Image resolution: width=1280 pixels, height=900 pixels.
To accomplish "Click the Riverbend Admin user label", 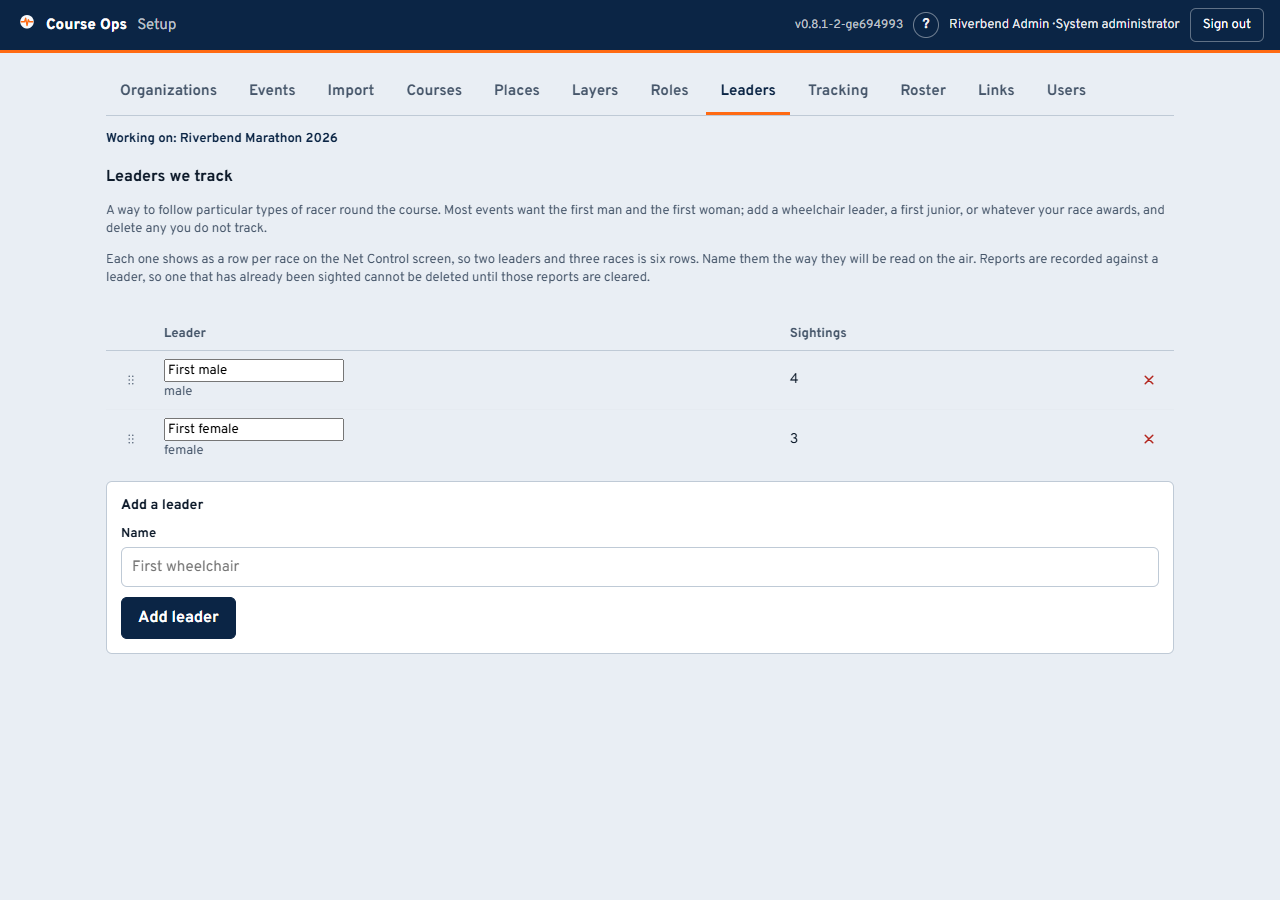I will (x=1064, y=24).
